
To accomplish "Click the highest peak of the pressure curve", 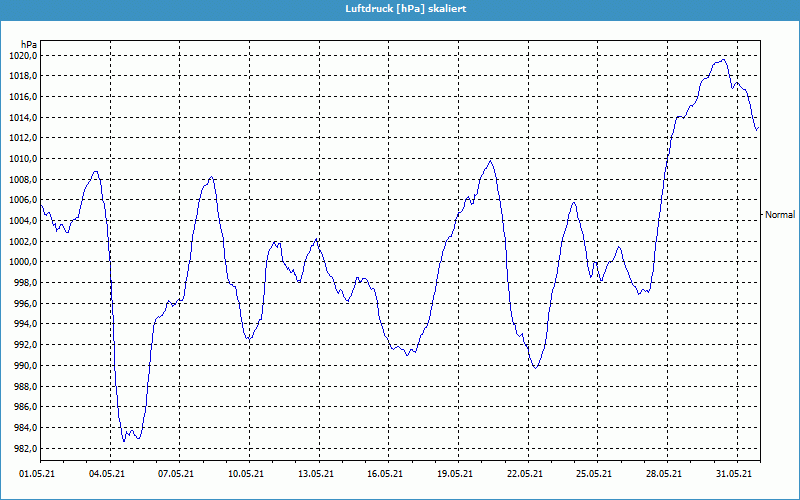I will (x=721, y=60).
